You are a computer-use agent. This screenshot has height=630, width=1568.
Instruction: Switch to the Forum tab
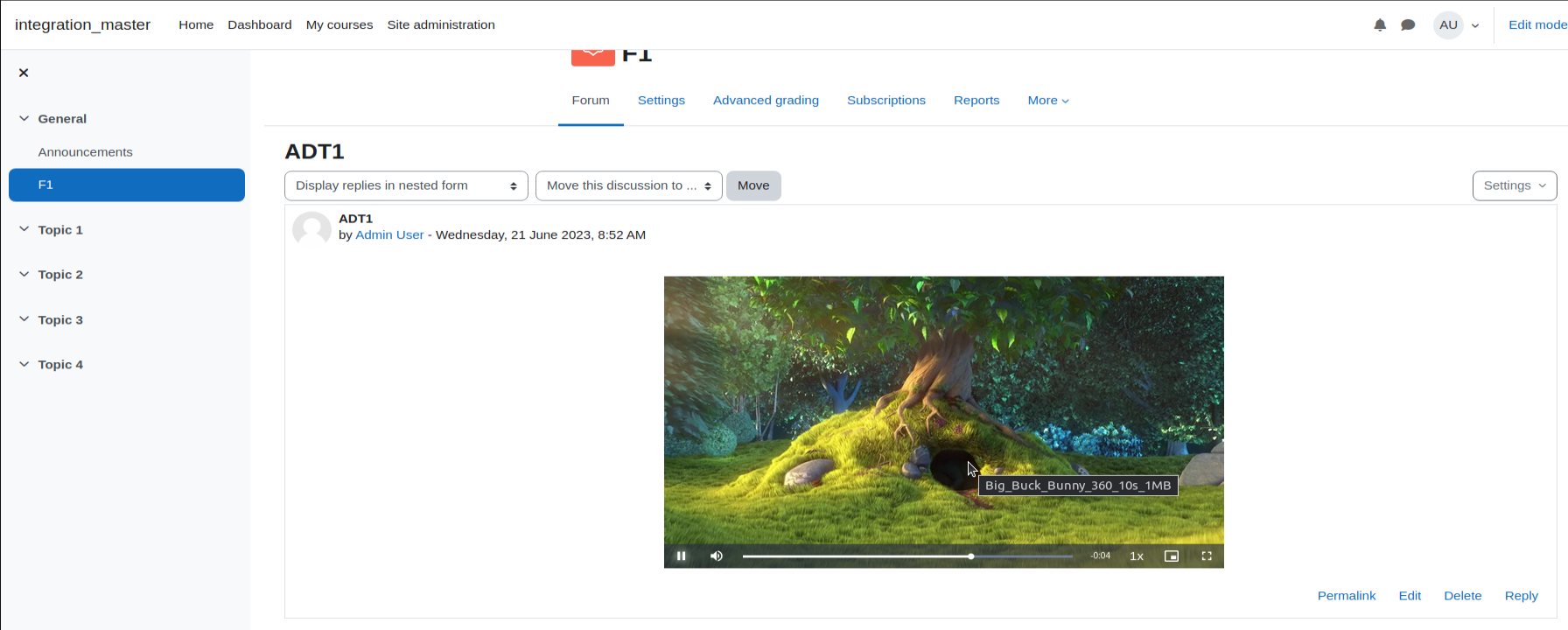pos(591,100)
